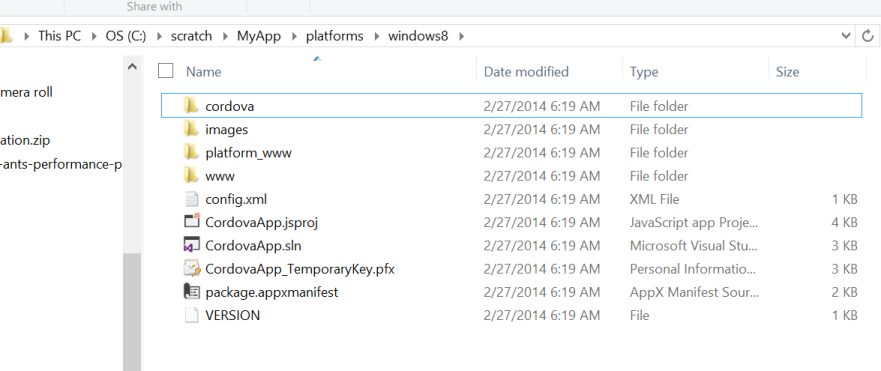Click the 2 KB size cell
Image resolution: width=881 pixels, height=371 pixels.
coord(844,292)
